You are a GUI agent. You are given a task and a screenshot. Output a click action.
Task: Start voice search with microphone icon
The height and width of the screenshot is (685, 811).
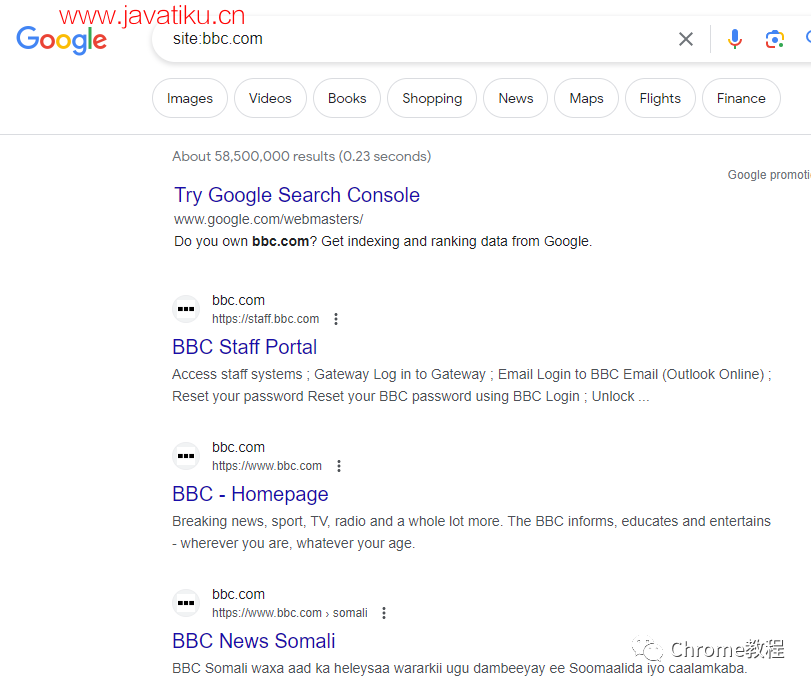(x=734, y=39)
